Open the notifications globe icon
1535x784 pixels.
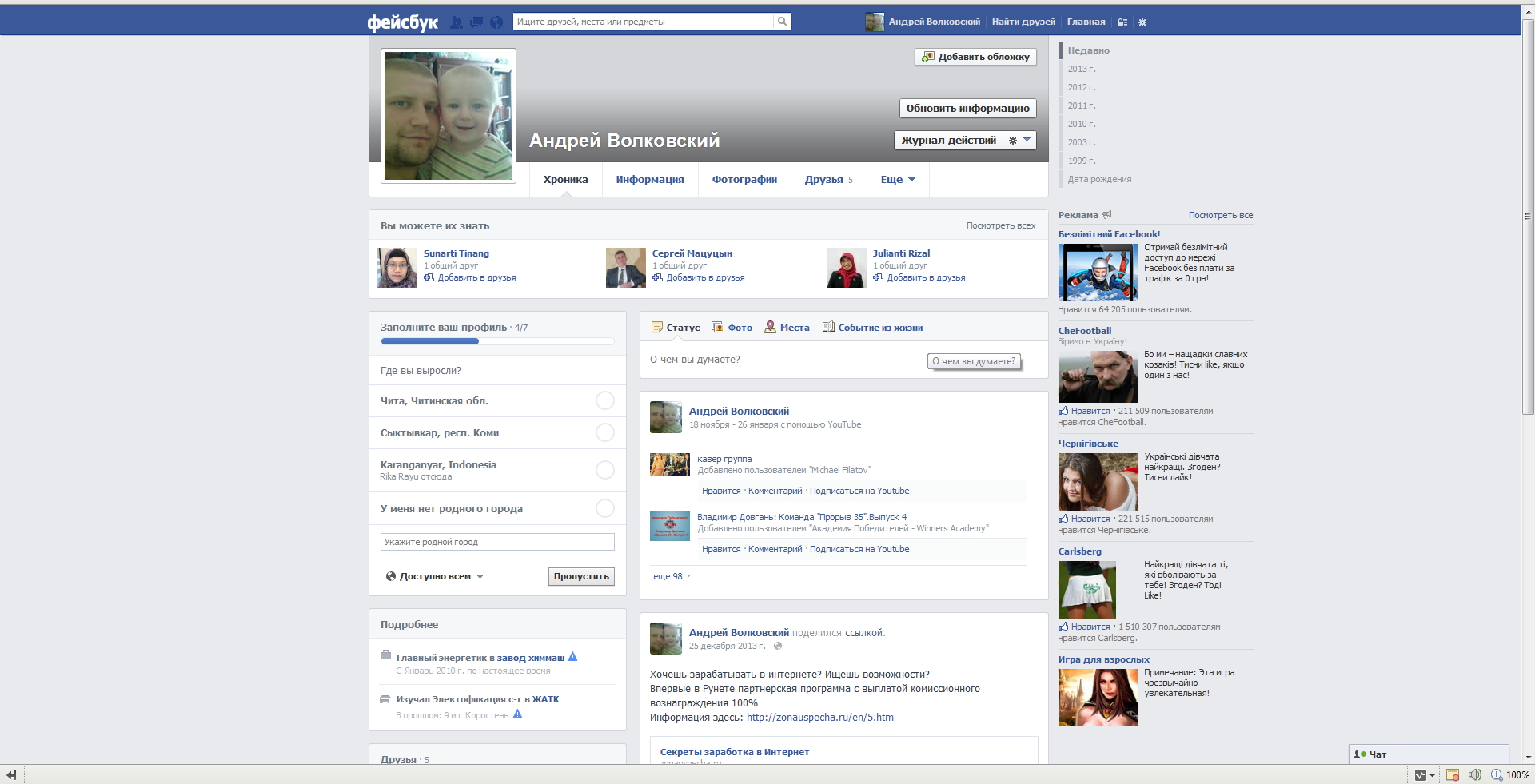pos(496,22)
